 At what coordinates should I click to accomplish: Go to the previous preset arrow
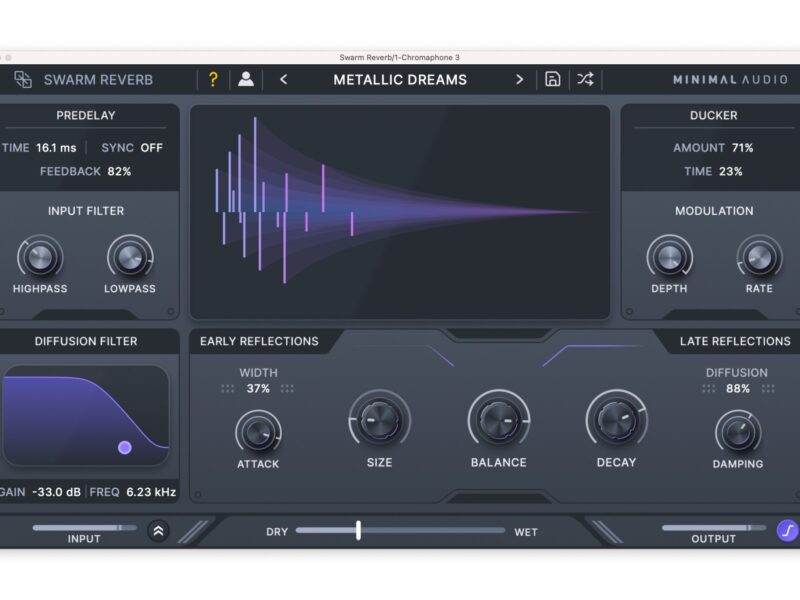click(x=283, y=80)
